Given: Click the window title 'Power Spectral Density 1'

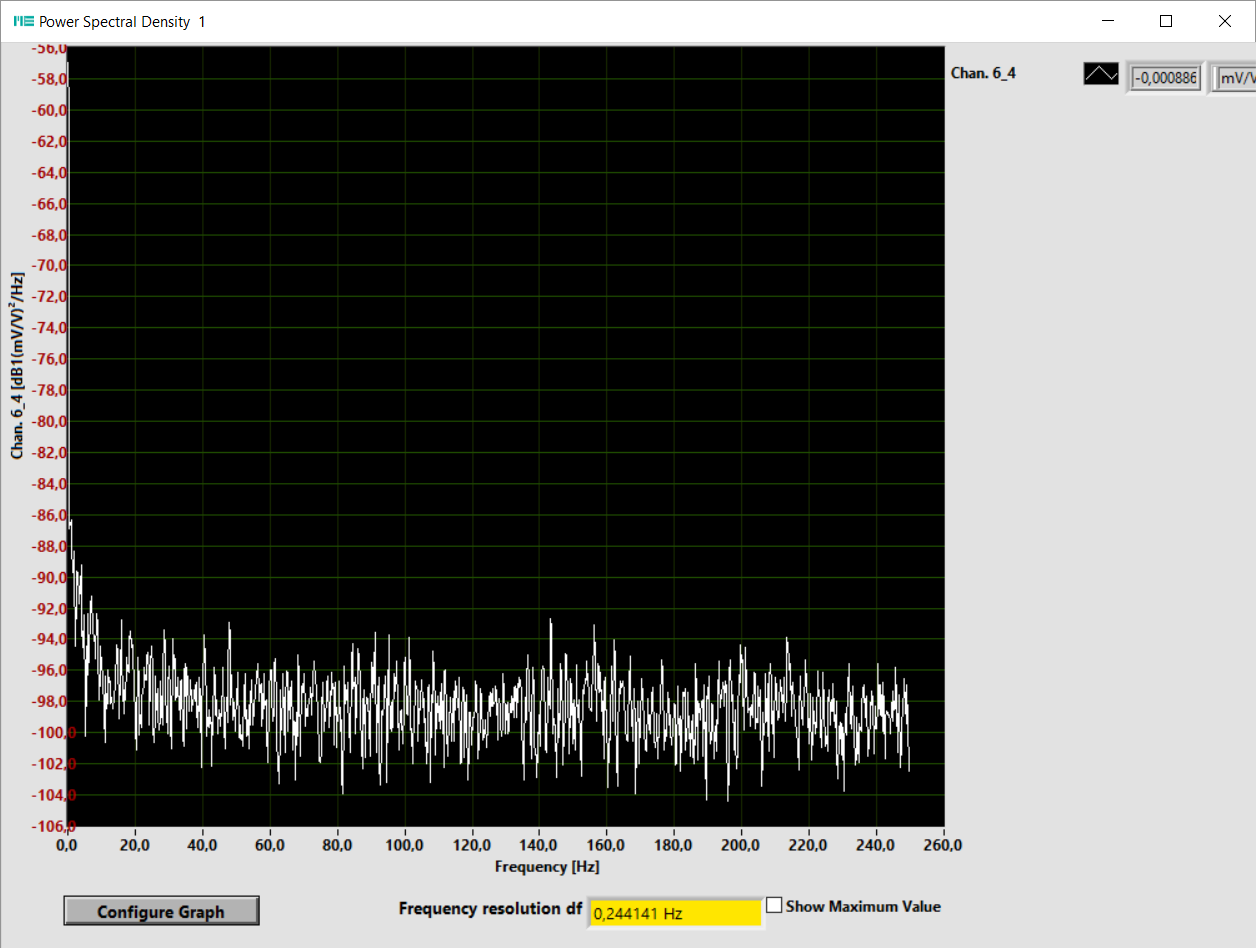Looking at the screenshot, I should (122, 21).
